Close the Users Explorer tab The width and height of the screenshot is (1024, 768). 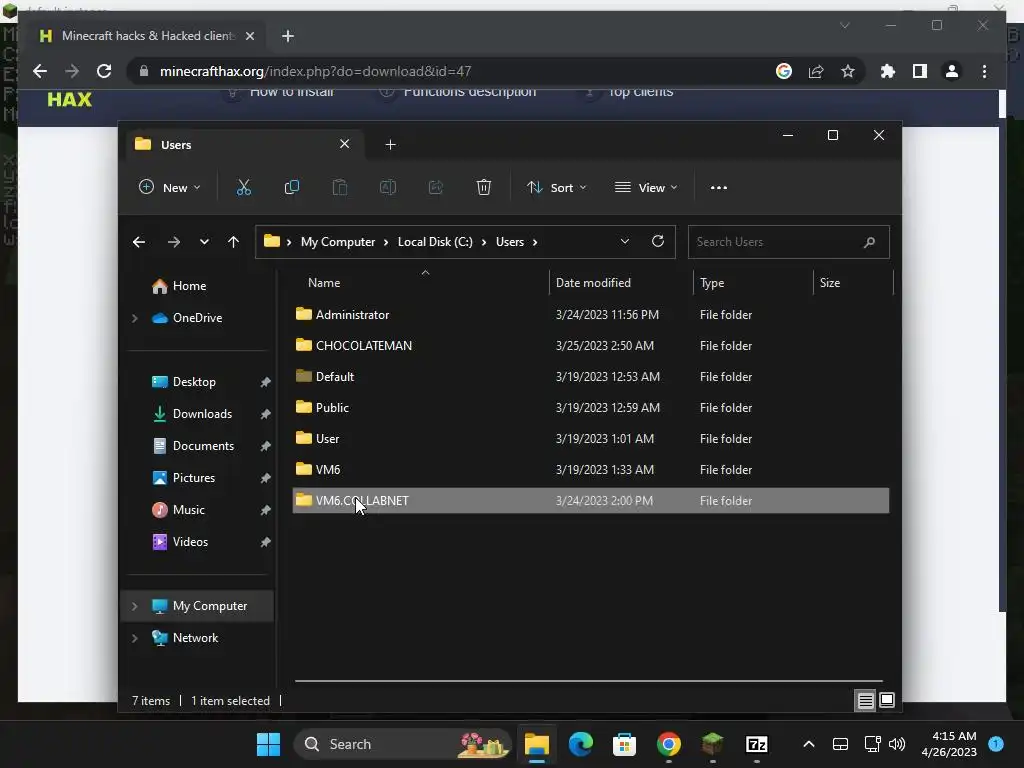(x=344, y=144)
